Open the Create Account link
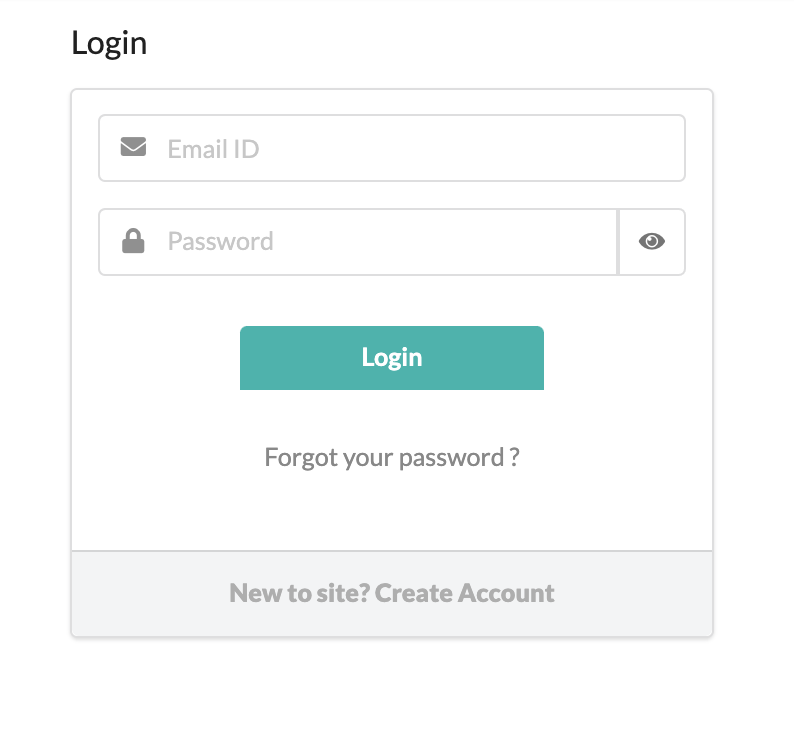This screenshot has width=794, height=730. click(x=464, y=593)
